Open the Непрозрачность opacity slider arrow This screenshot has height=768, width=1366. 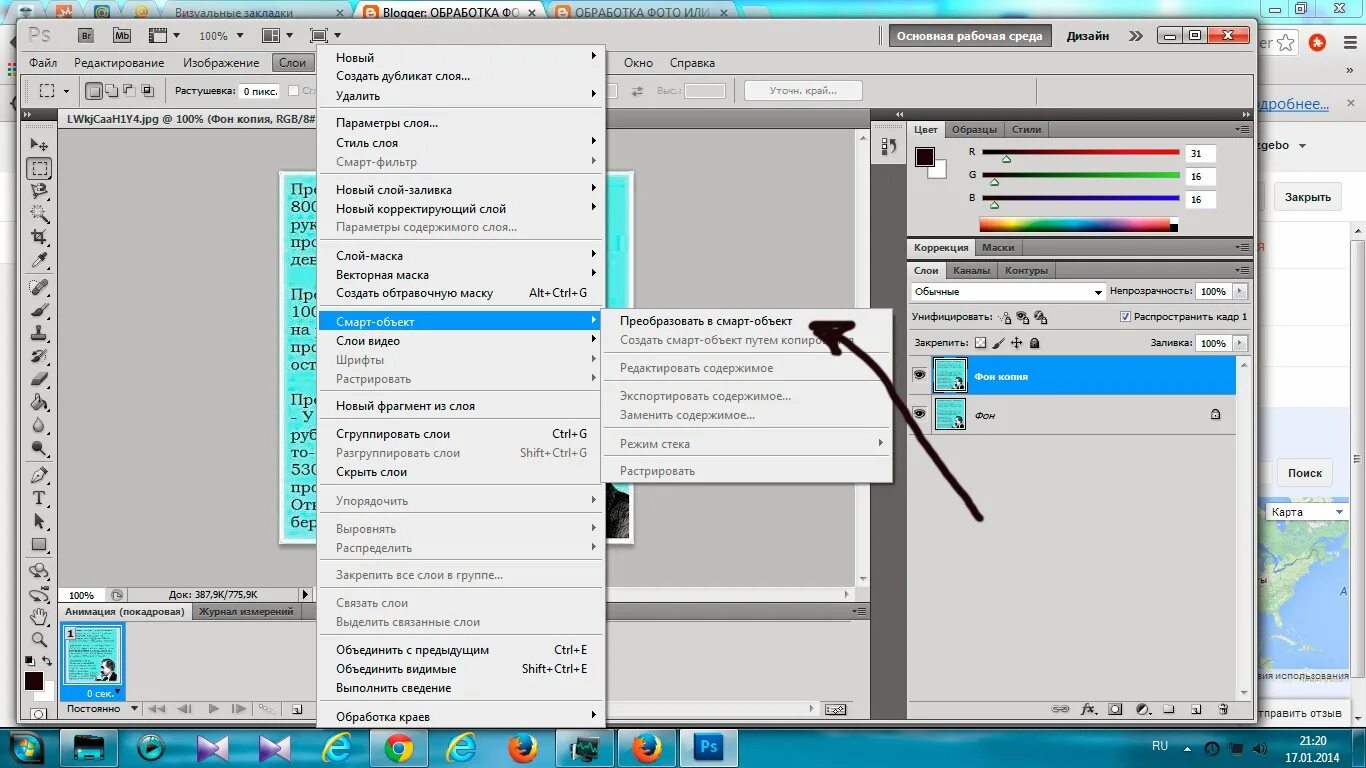(x=1240, y=291)
